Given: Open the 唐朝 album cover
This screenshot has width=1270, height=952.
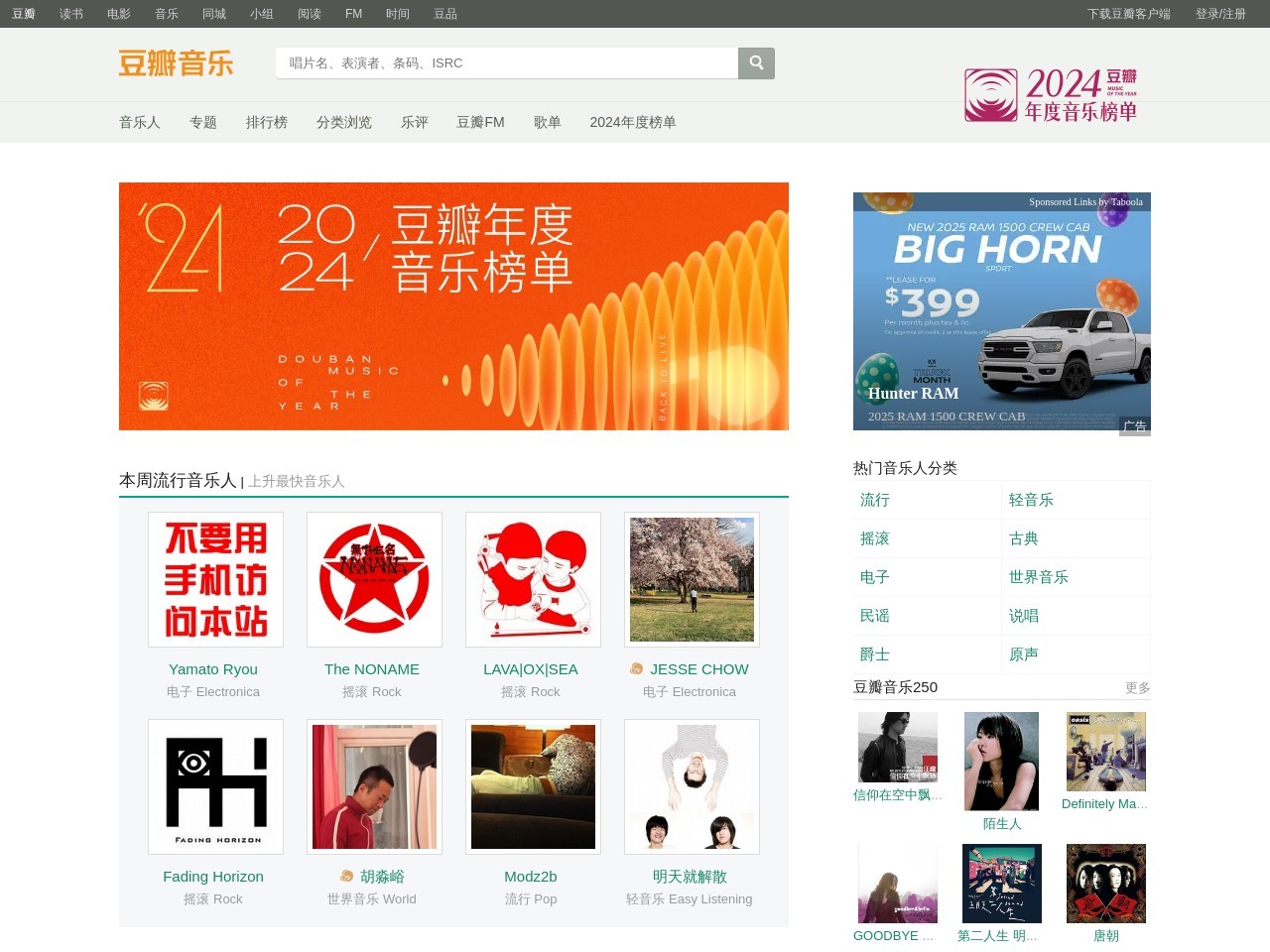Looking at the screenshot, I should [x=1105, y=884].
